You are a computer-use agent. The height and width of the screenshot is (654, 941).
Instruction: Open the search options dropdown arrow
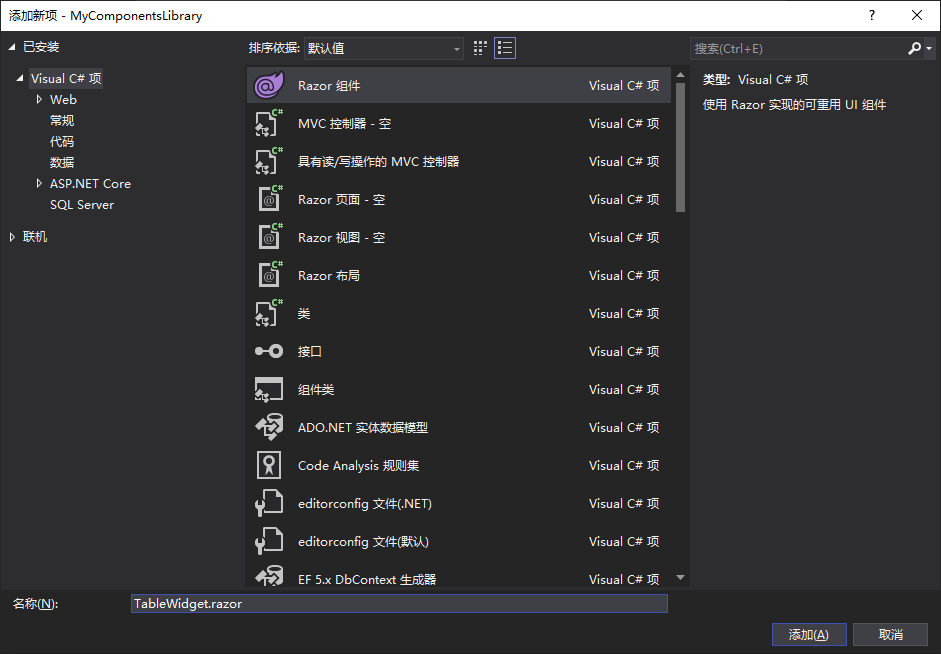pyautogui.click(x=929, y=49)
